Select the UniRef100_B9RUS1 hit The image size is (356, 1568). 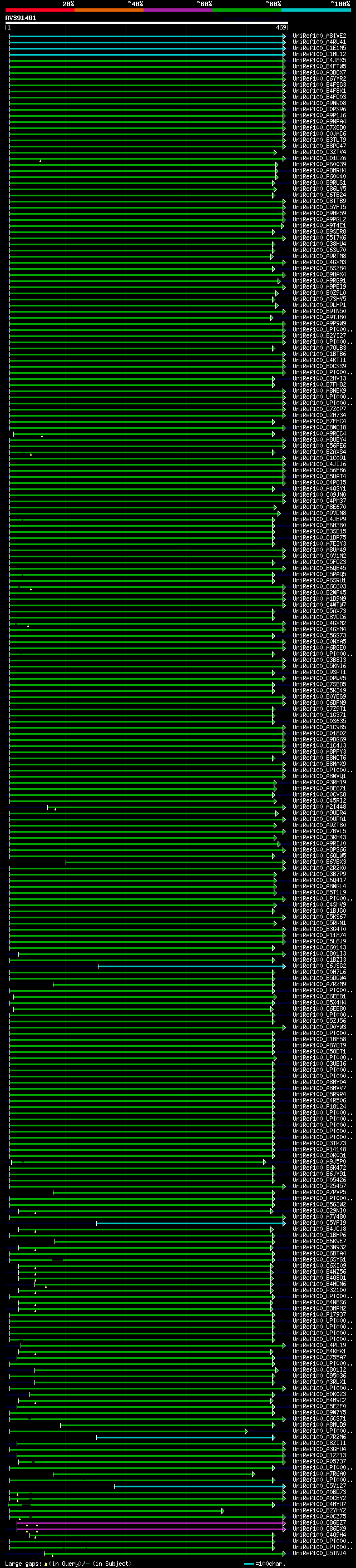(x=319, y=182)
